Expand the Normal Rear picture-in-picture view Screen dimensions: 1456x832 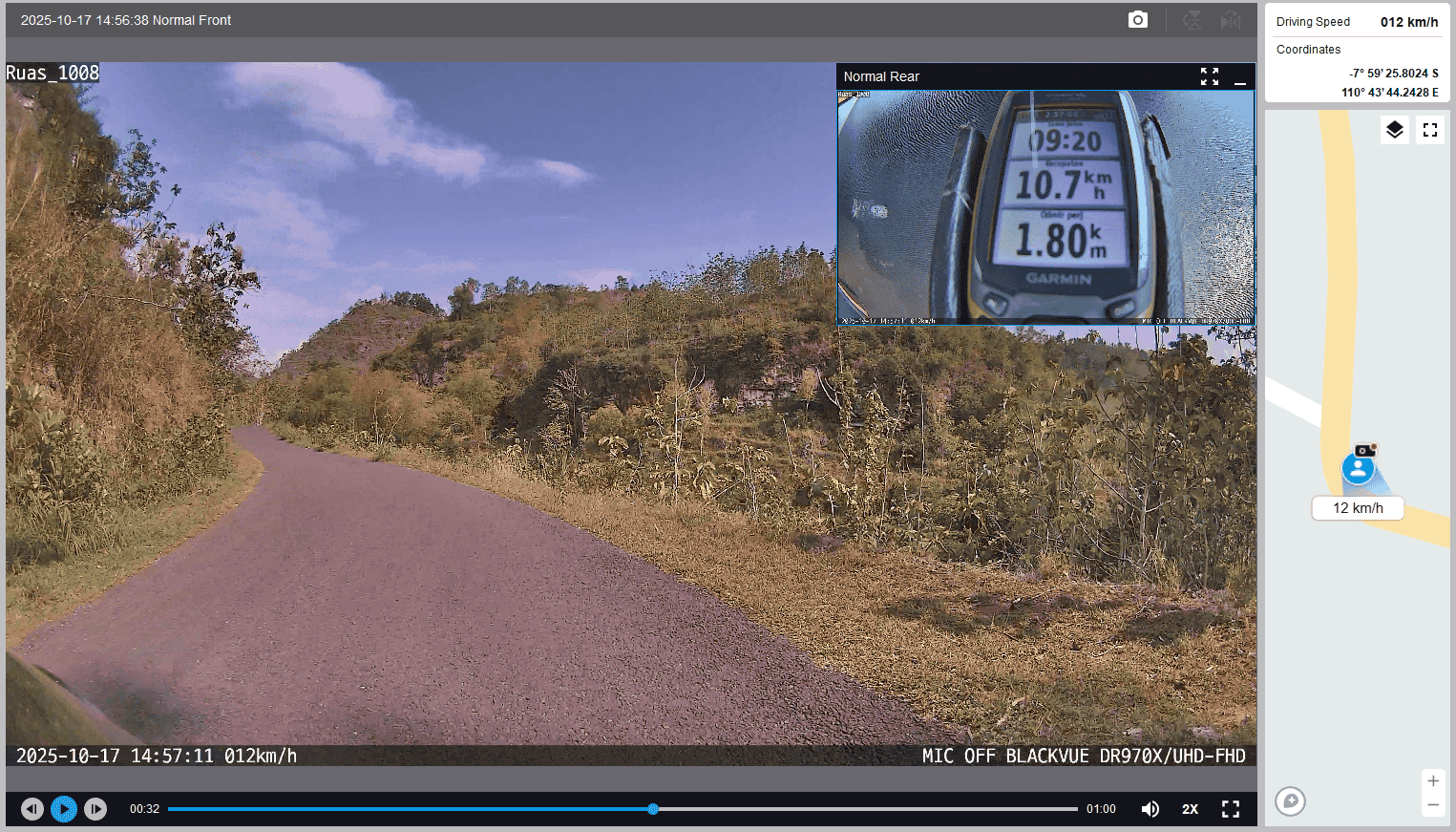tap(1210, 76)
